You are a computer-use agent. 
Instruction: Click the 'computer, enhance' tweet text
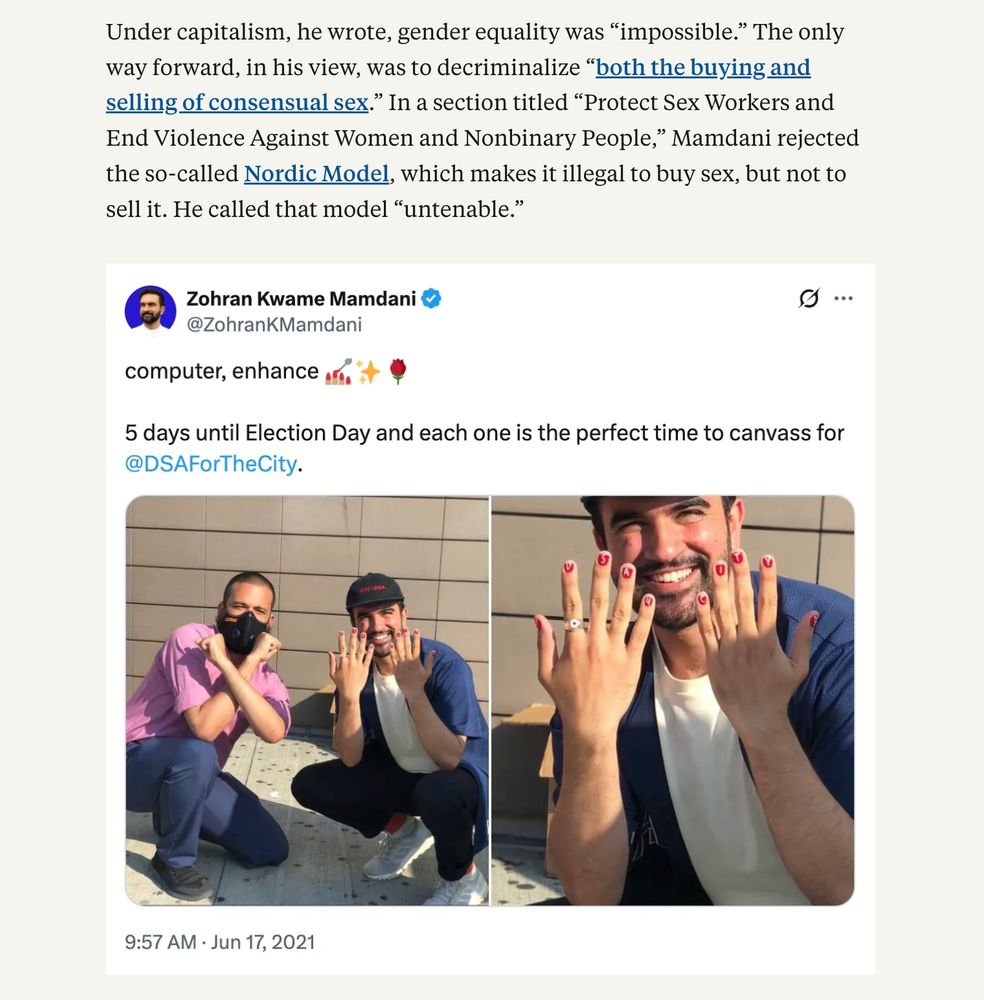tap(221, 371)
